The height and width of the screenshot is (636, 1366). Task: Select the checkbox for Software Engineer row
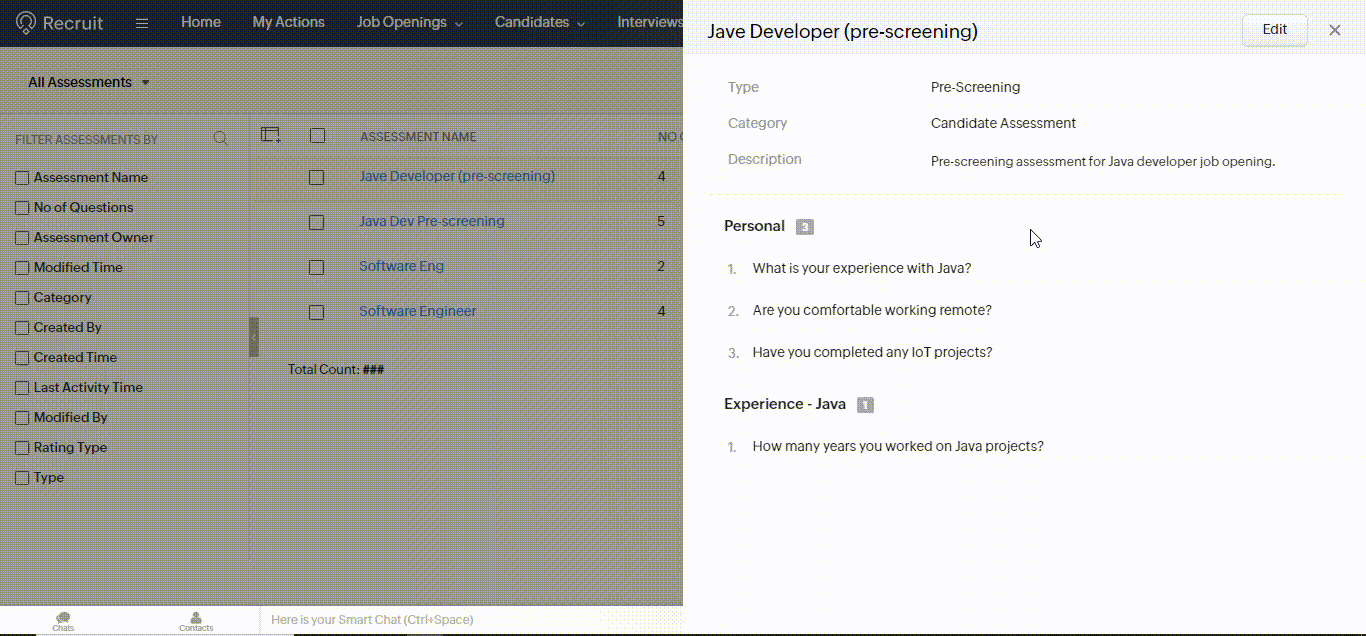(317, 312)
